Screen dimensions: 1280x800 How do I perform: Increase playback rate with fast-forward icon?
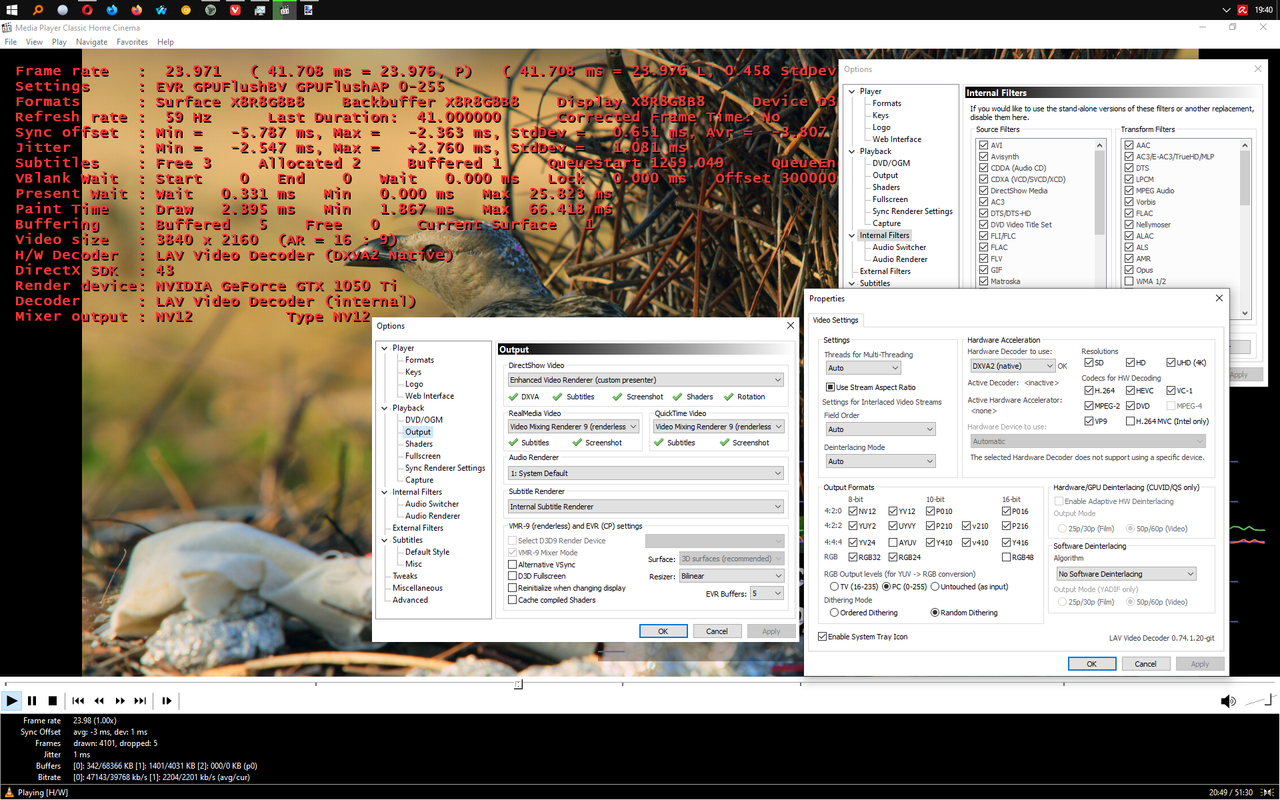[x=120, y=701]
